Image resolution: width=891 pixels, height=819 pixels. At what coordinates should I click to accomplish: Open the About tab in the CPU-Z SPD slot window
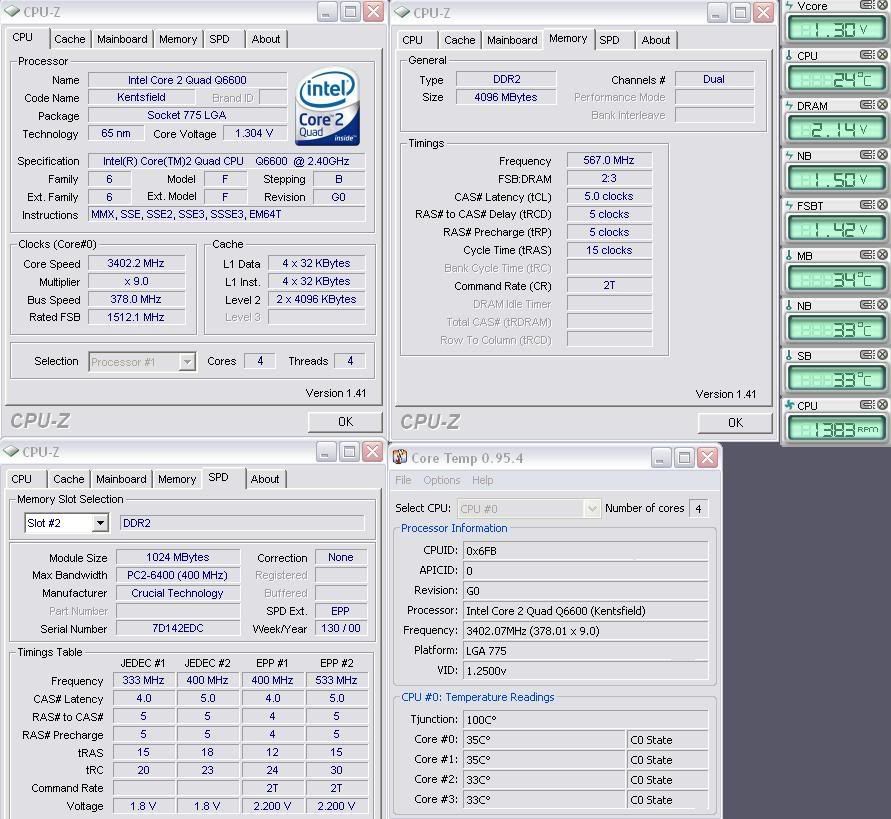point(265,479)
